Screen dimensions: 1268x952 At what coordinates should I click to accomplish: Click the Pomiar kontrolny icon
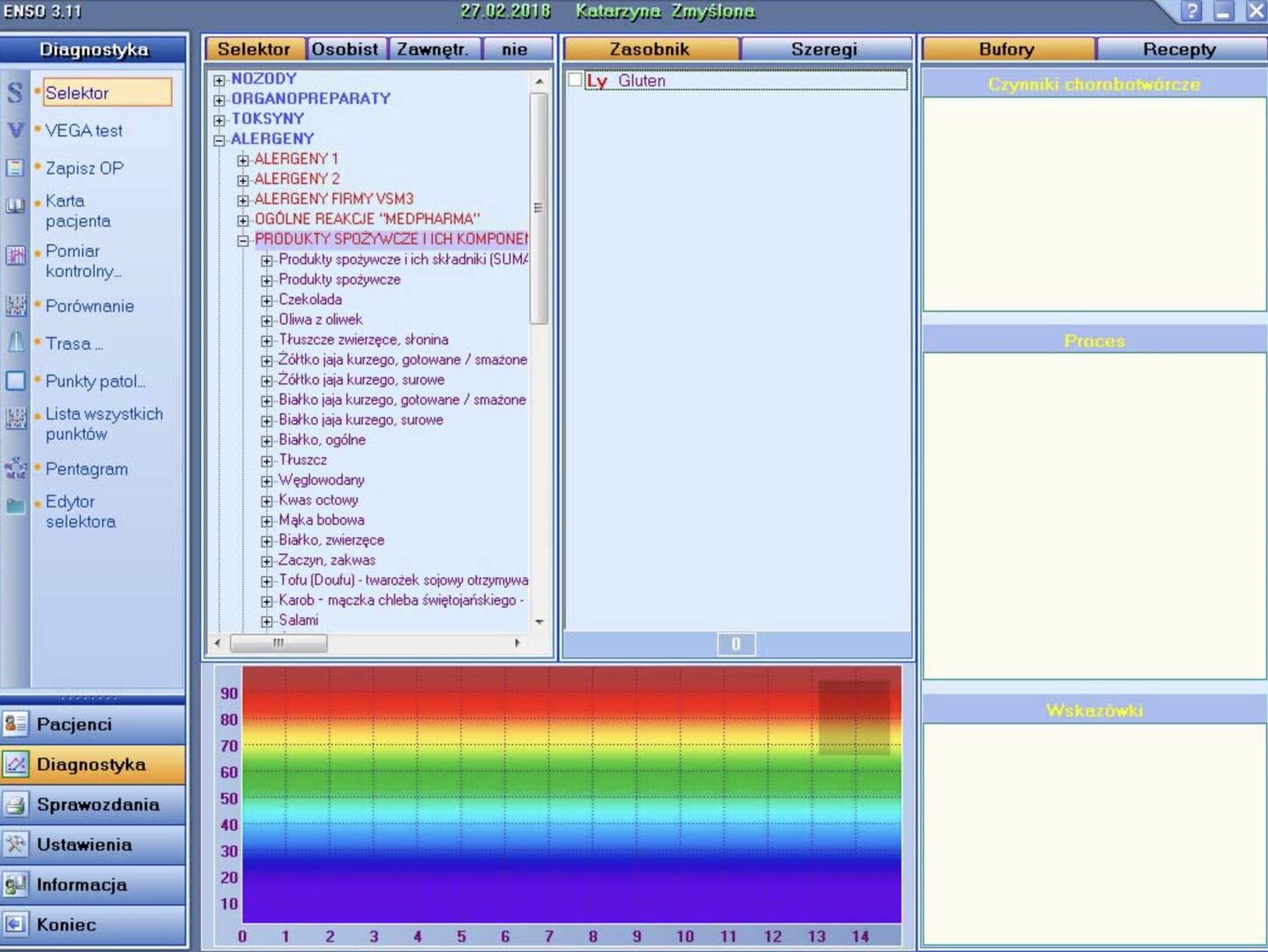click(x=14, y=255)
